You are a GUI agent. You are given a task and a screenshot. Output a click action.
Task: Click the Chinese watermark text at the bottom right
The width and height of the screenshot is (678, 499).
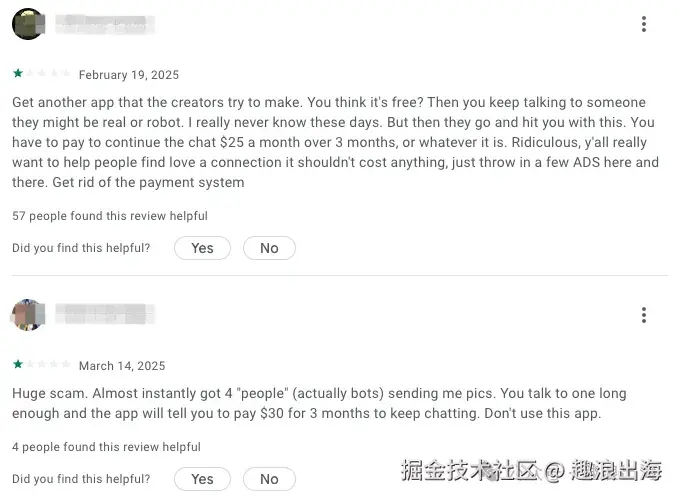(x=531, y=469)
